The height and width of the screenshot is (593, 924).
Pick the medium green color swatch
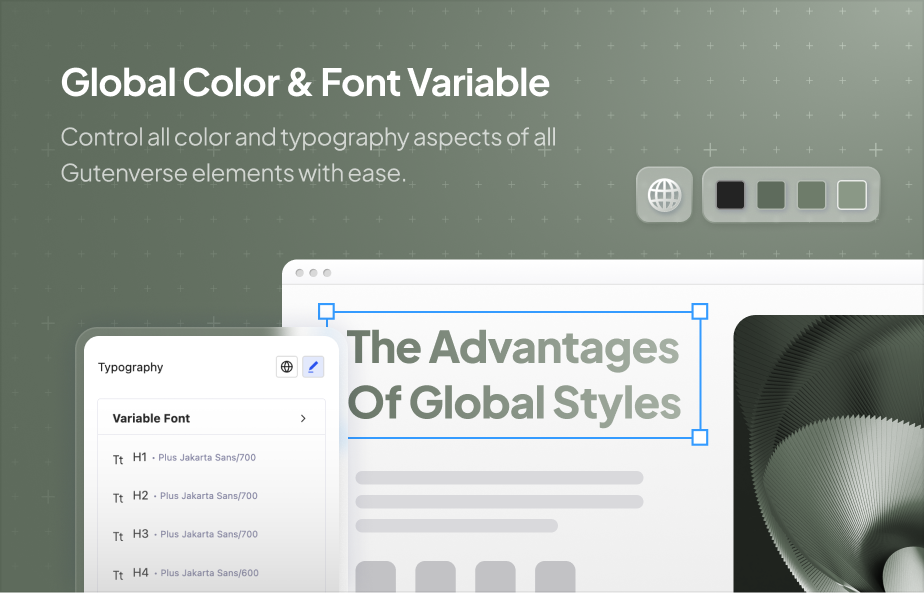coord(811,194)
